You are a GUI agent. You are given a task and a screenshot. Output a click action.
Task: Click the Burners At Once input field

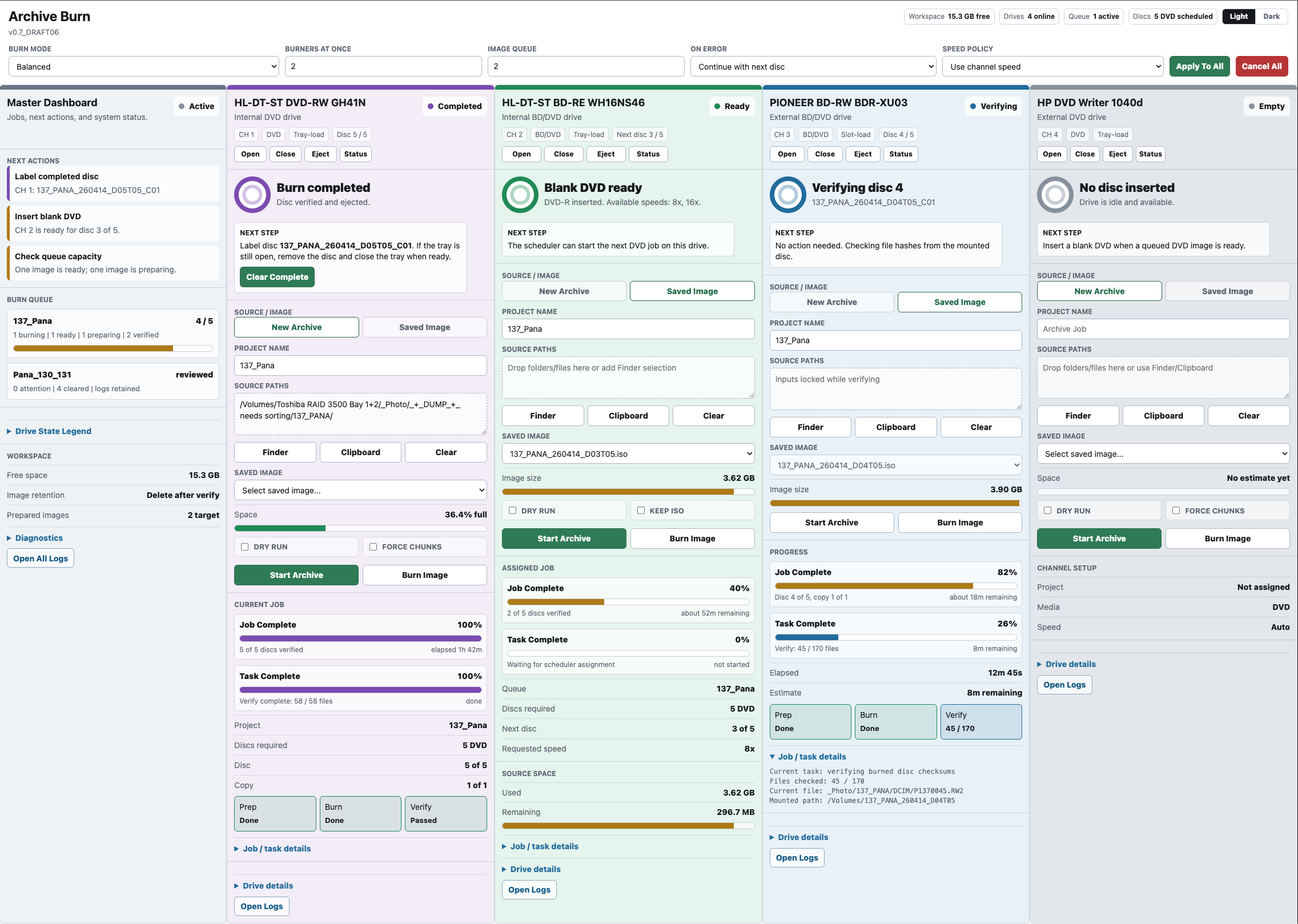pos(383,66)
